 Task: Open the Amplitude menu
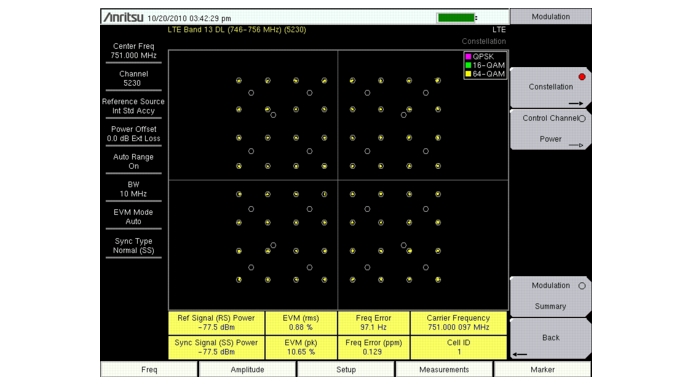(x=247, y=369)
